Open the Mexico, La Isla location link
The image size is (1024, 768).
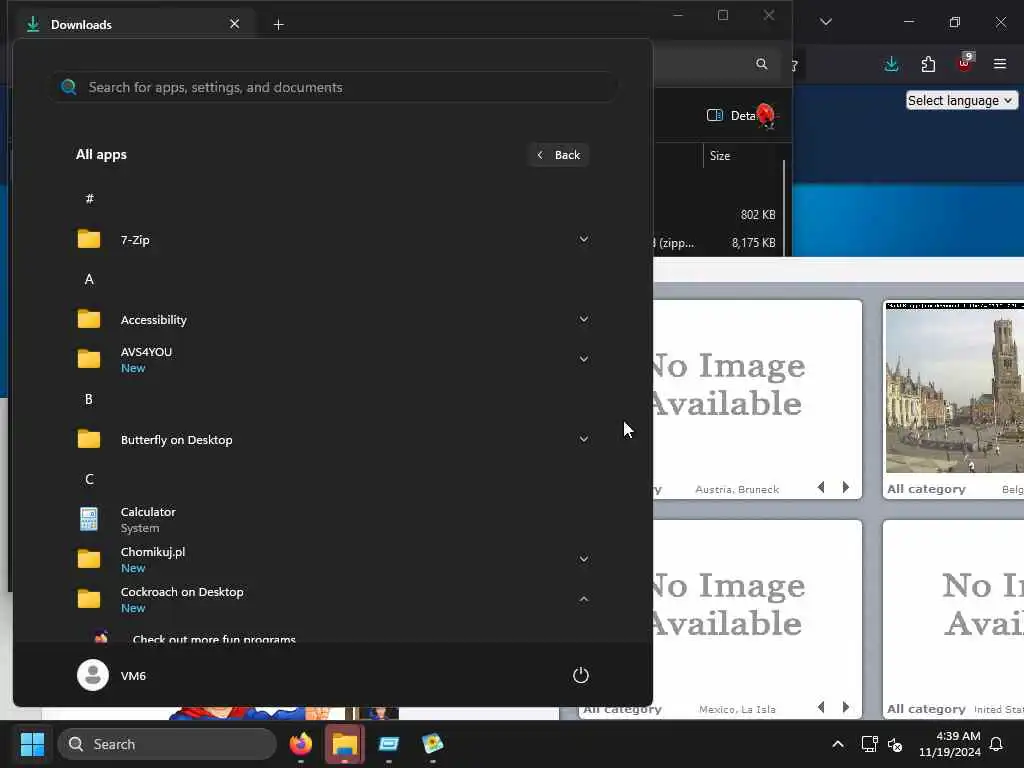point(737,709)
